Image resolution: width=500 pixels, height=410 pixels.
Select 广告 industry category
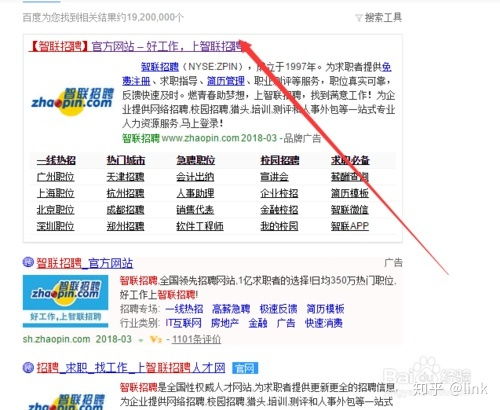coord(286,323)
